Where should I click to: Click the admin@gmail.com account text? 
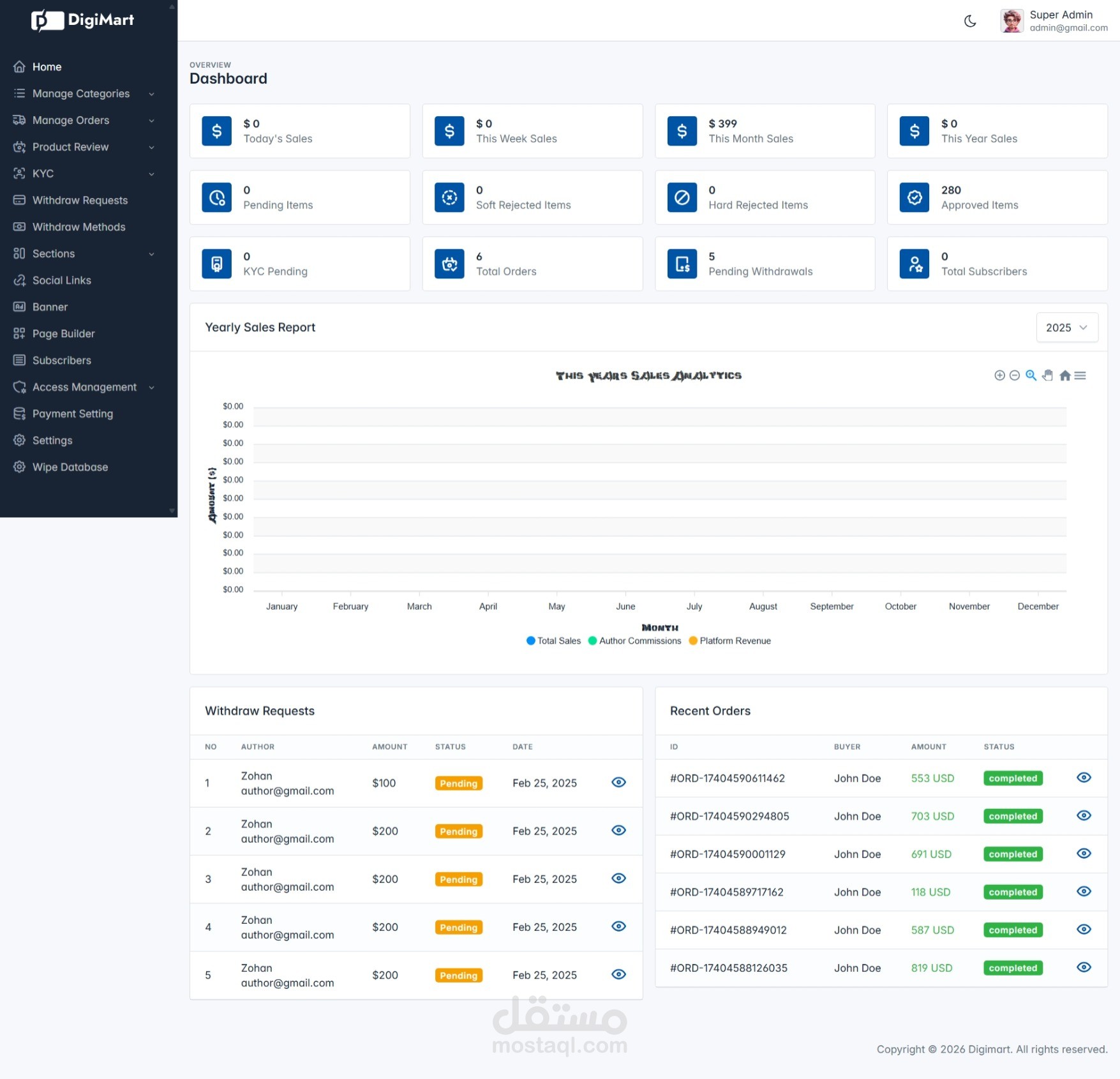tap(1068, 28)
